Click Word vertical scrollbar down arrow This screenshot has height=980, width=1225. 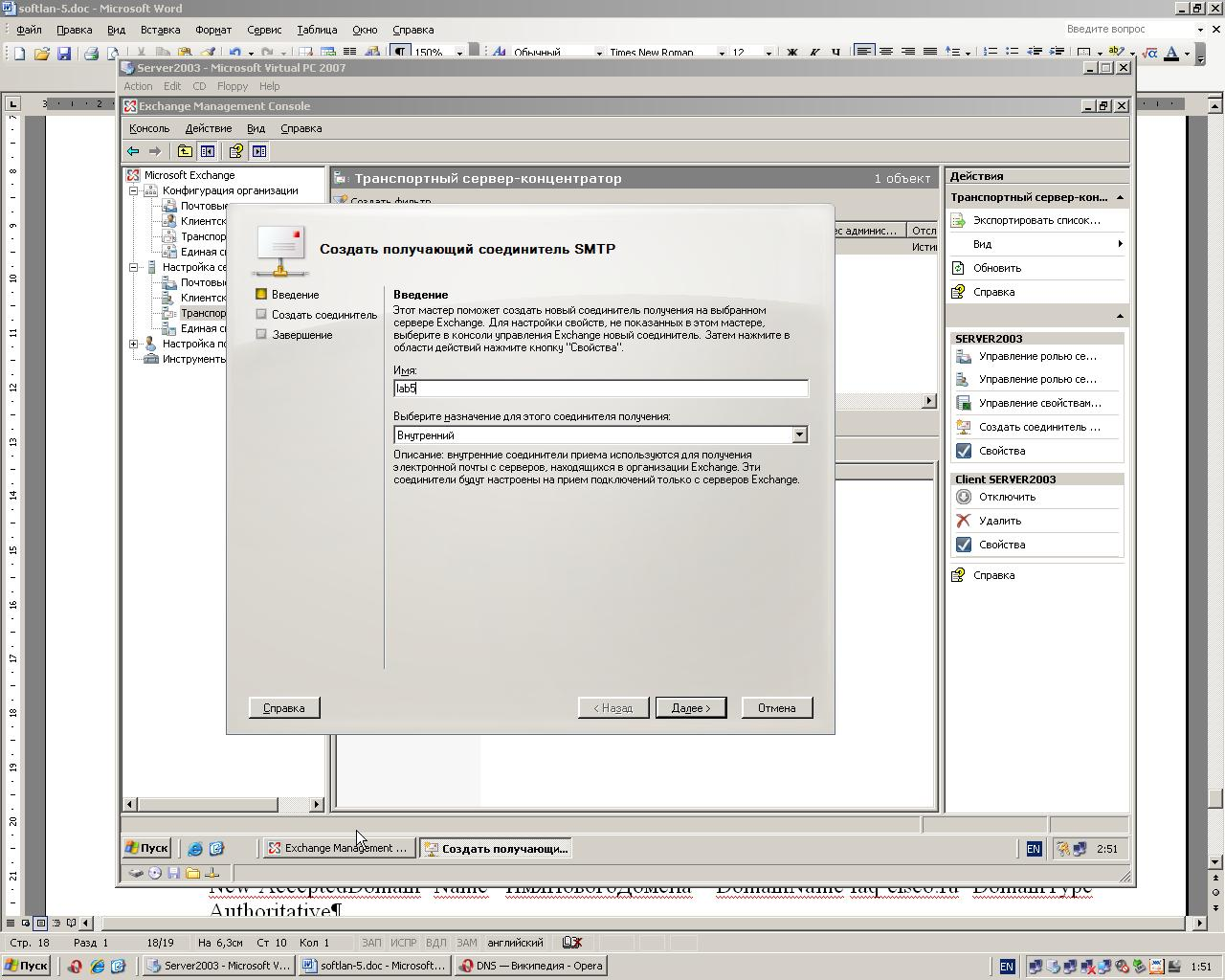(1215, 862)
